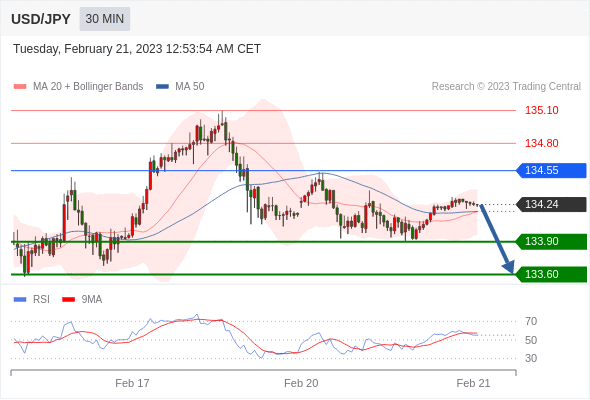This screenshot has height=400, width=590.
Task: Click the Feb 20 date axis label
Action: [x=301, y=383]
